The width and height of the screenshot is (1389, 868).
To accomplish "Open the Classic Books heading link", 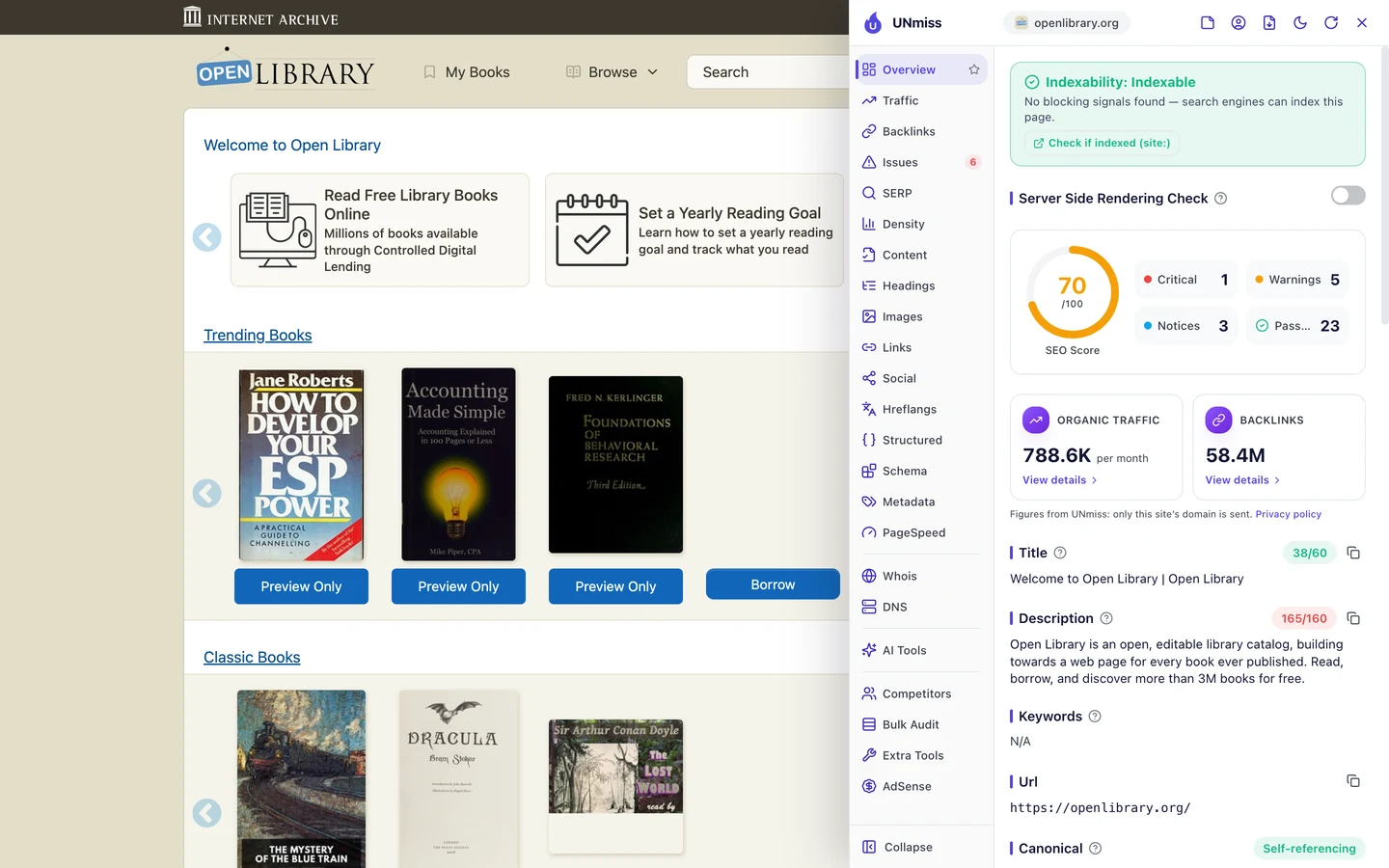I will point(252,657).
